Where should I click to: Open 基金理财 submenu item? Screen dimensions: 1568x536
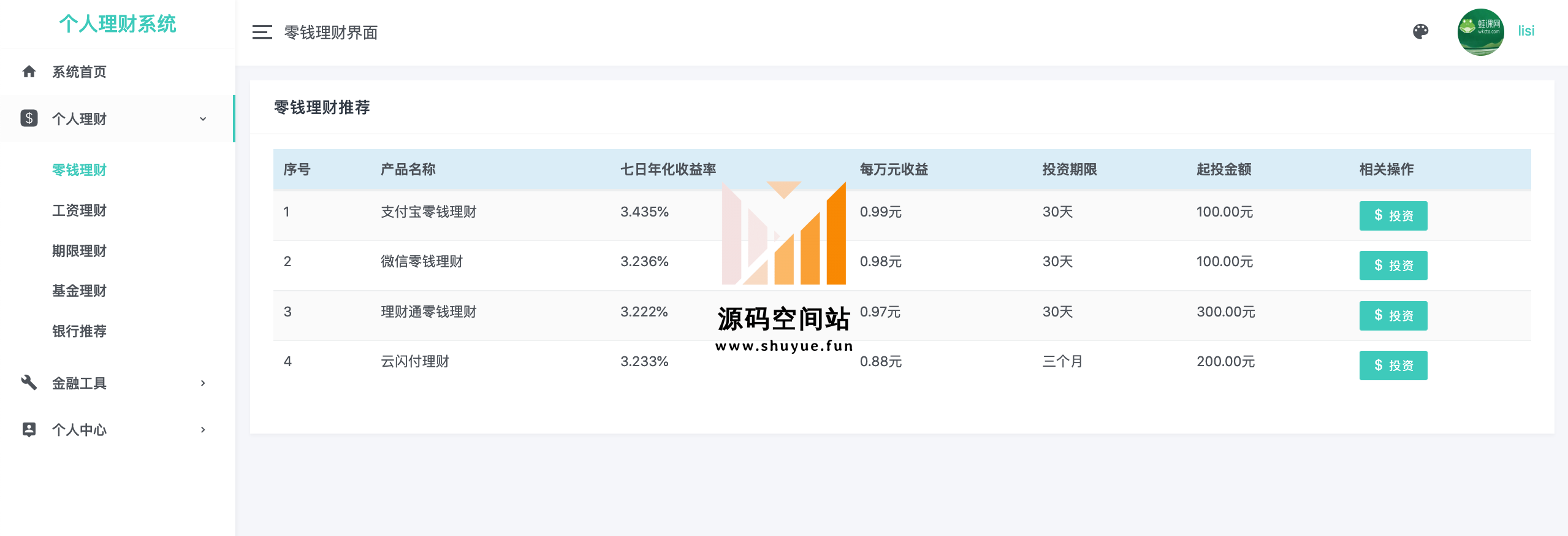[x=79, y=291]
